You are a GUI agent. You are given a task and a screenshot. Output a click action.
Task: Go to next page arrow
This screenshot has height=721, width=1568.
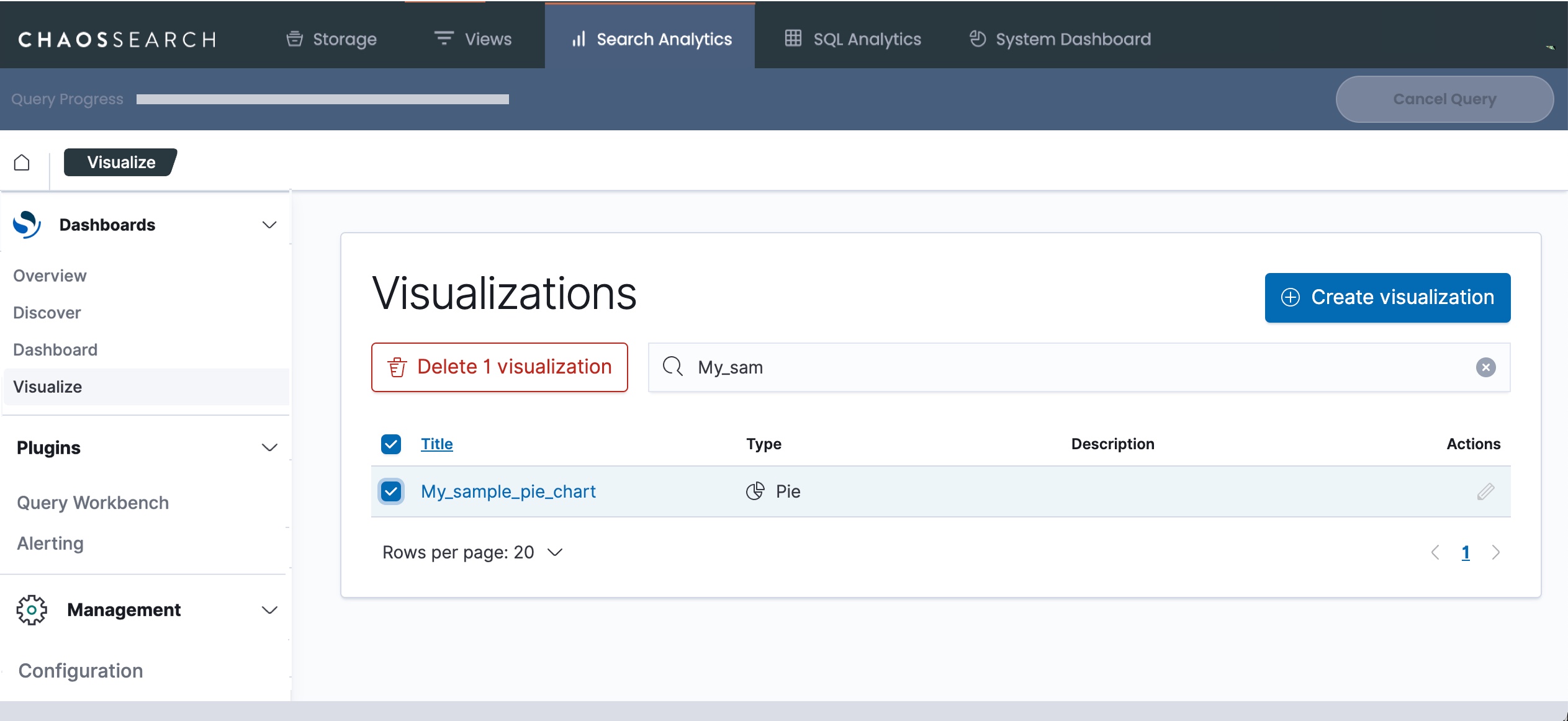(1496, 552)
